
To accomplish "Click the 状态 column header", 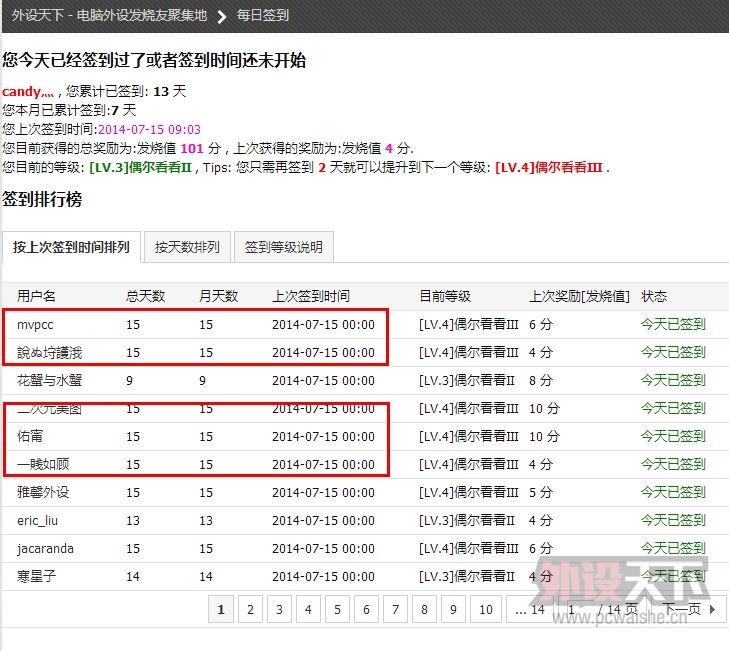I will tap(654, 296).
